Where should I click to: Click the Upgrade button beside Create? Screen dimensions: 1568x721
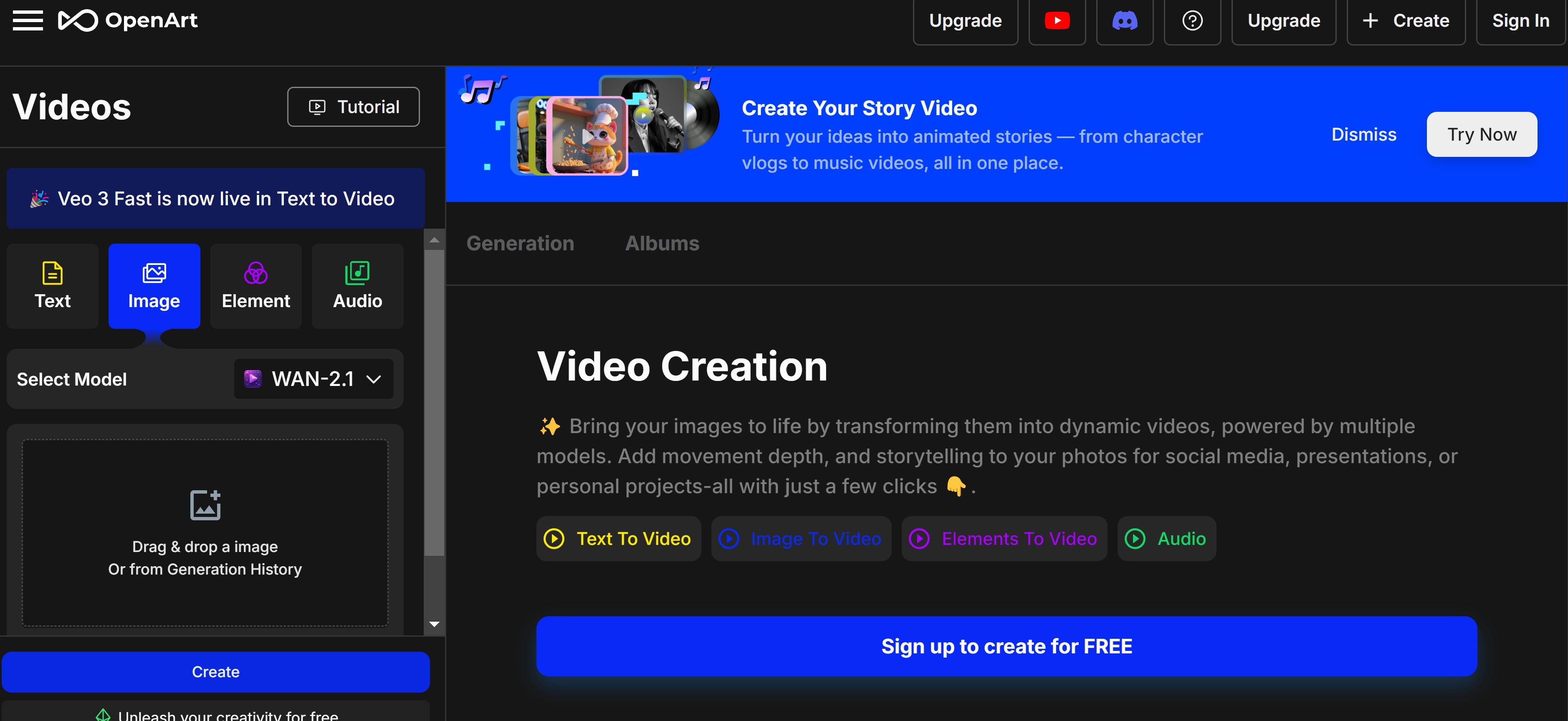pos(1283,21)
